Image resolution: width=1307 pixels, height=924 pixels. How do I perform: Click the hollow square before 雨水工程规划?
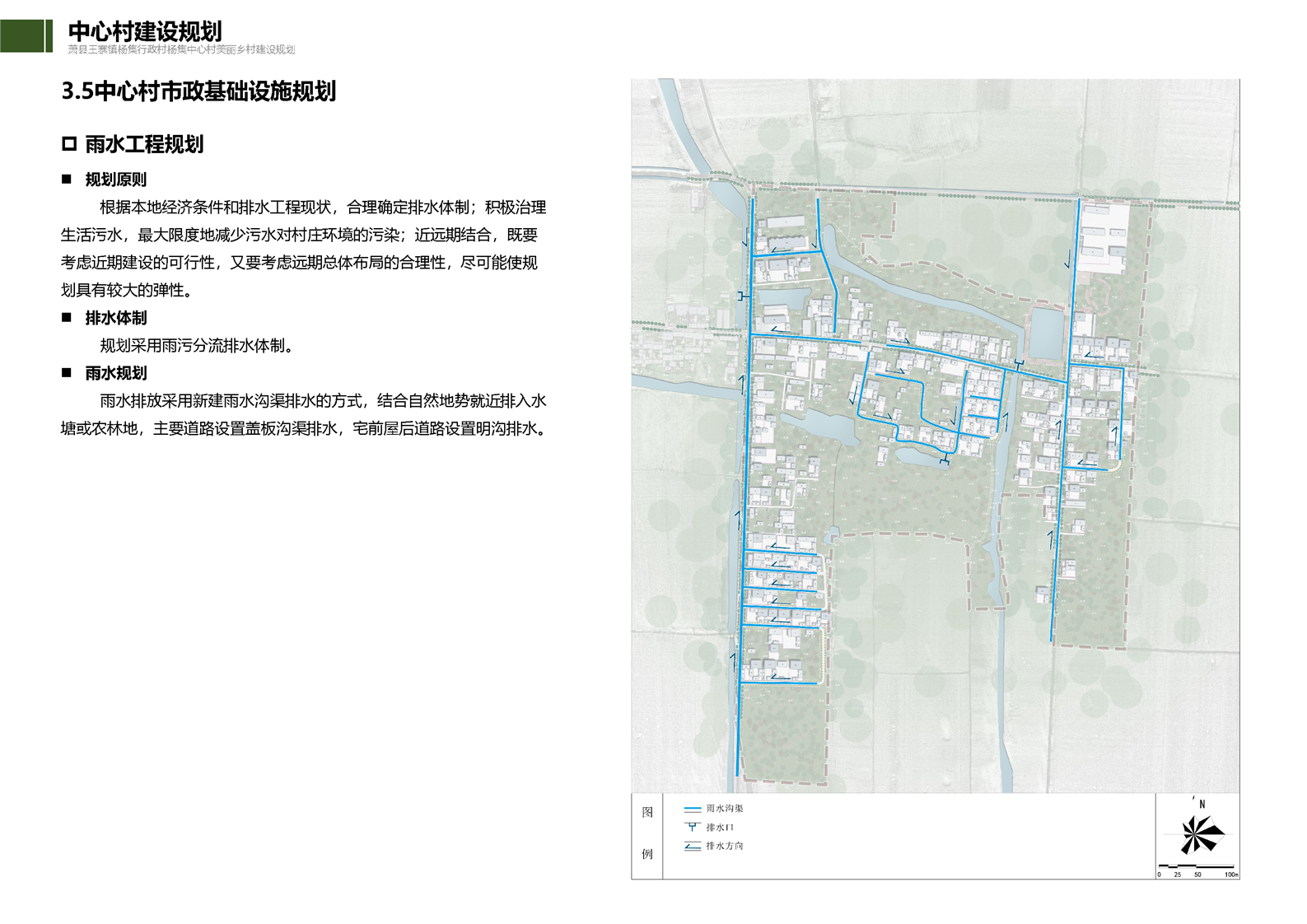pyautogui.click(x=69, y=145)
